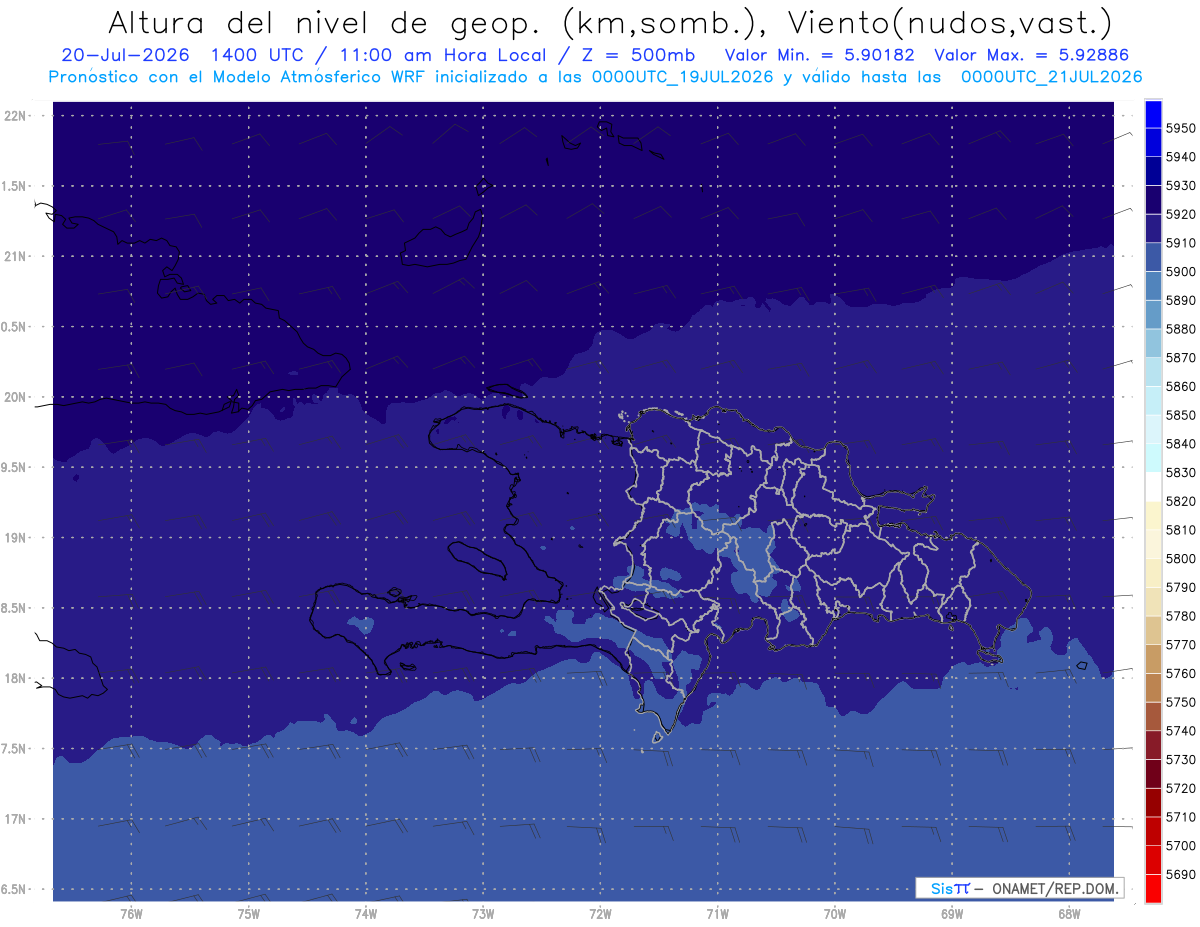Image resolution: width=1200 pixels, height=927 pixels.
Task: Click the '74W' longitude label
Action: [365, 913]
